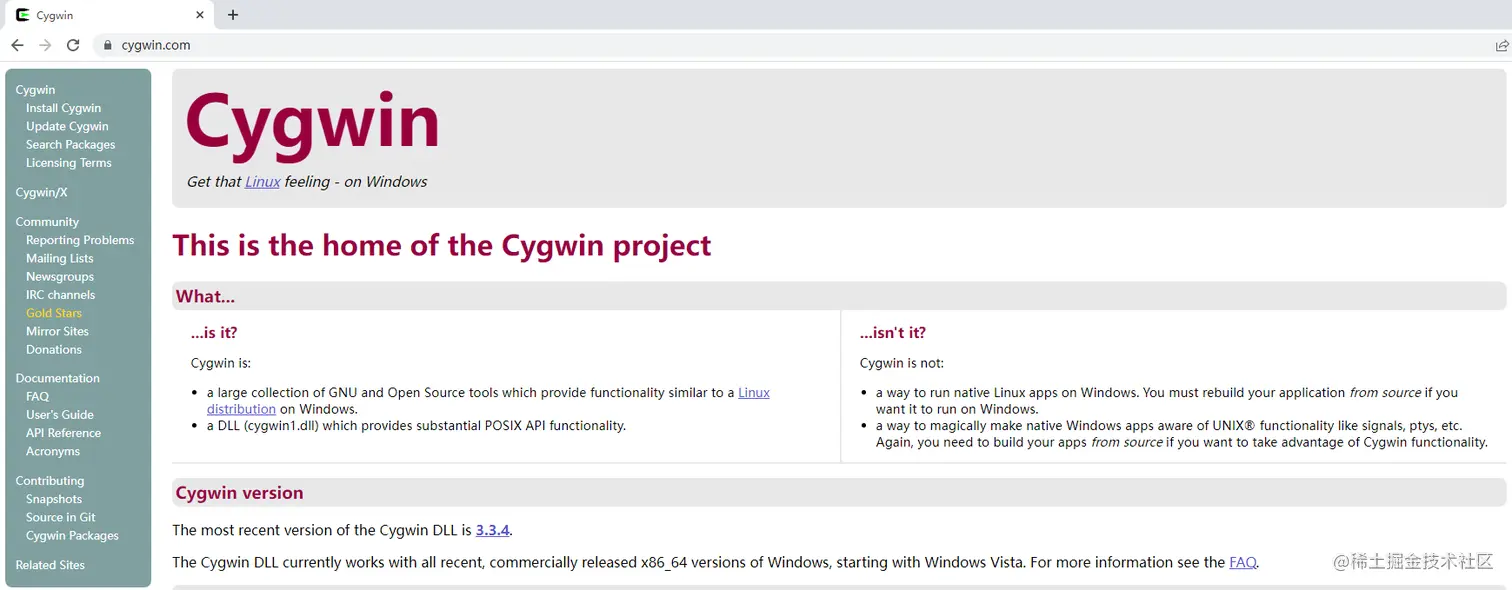This screenshot has height=590, width=1512.
Task: Click the cygwin.com address bar
Action: coord(790,45)
